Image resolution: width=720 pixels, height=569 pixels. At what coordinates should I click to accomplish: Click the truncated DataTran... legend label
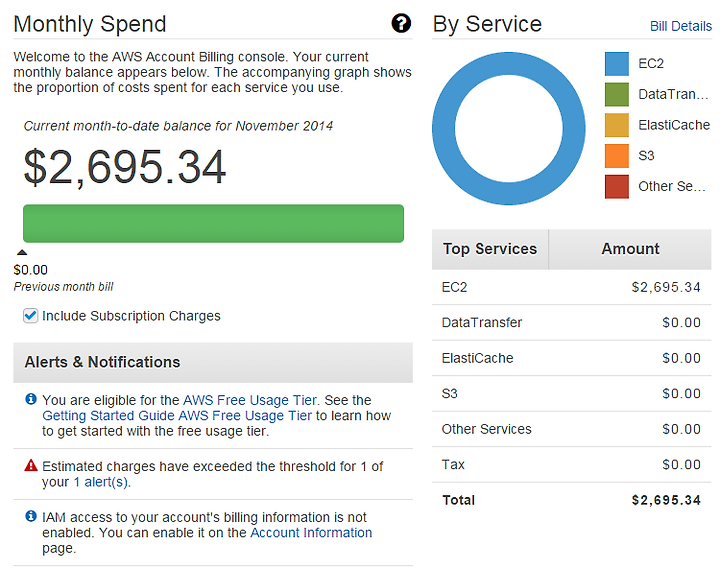(x=673, y=94)
